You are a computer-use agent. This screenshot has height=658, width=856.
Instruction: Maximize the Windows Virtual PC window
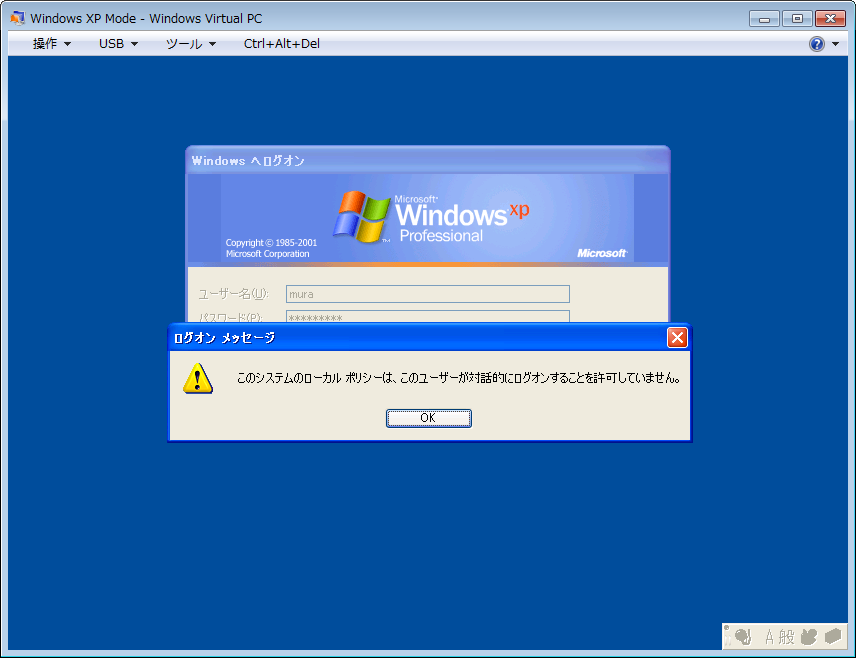[797, 19]
